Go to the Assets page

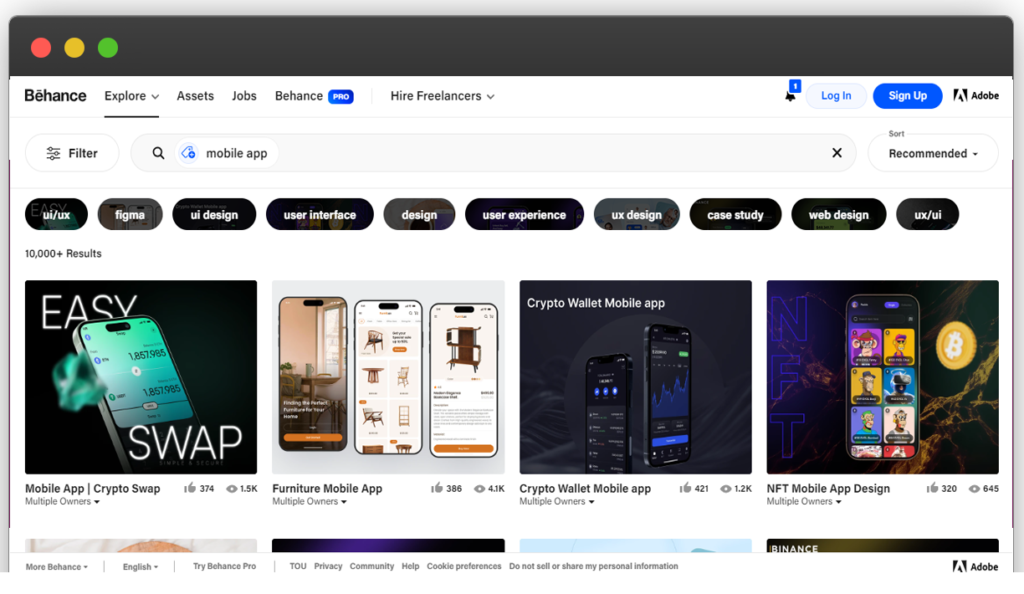[195, 96]
